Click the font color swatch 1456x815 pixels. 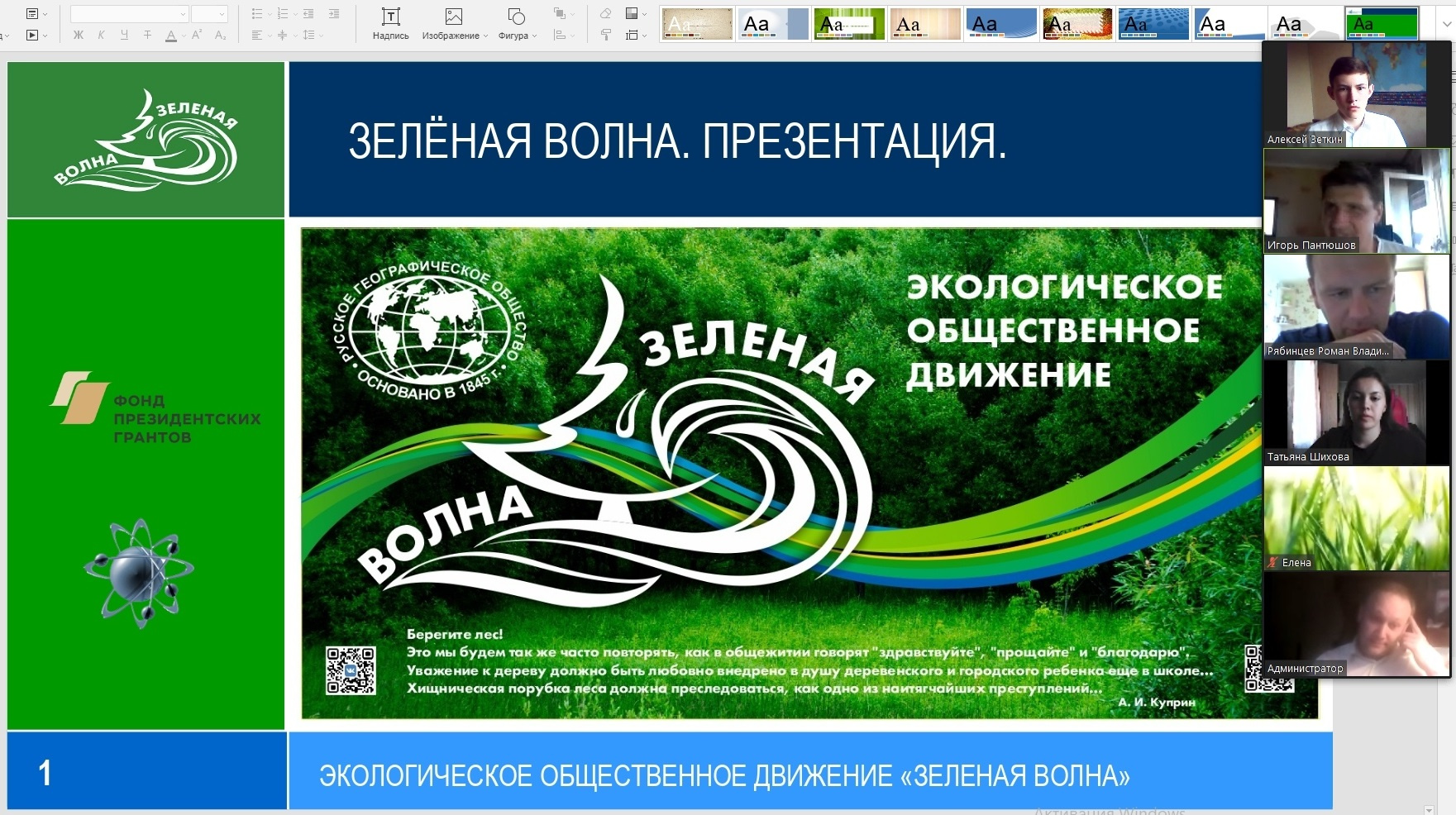pos(171,35)
